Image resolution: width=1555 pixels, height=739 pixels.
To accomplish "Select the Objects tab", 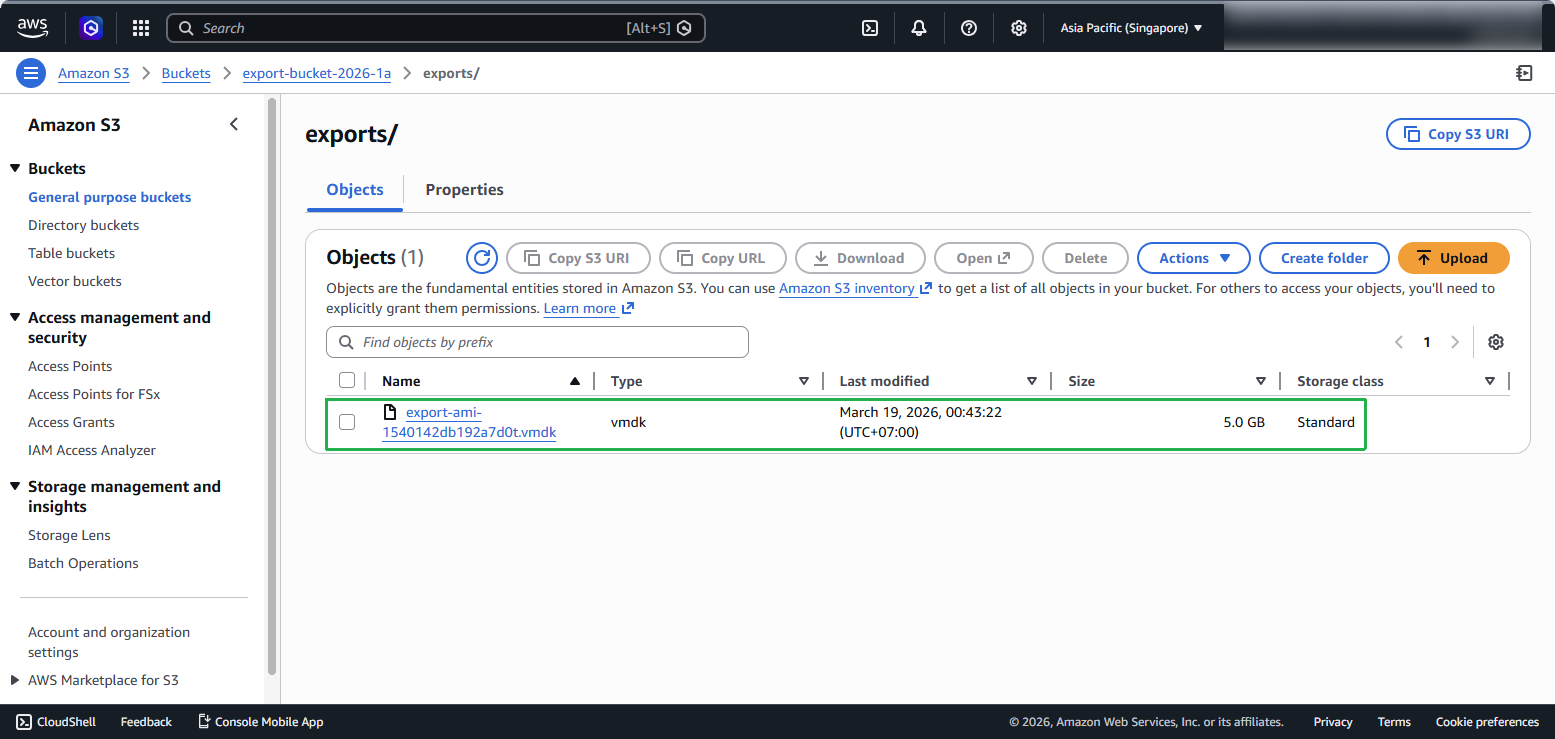I will tap(355, 190).
